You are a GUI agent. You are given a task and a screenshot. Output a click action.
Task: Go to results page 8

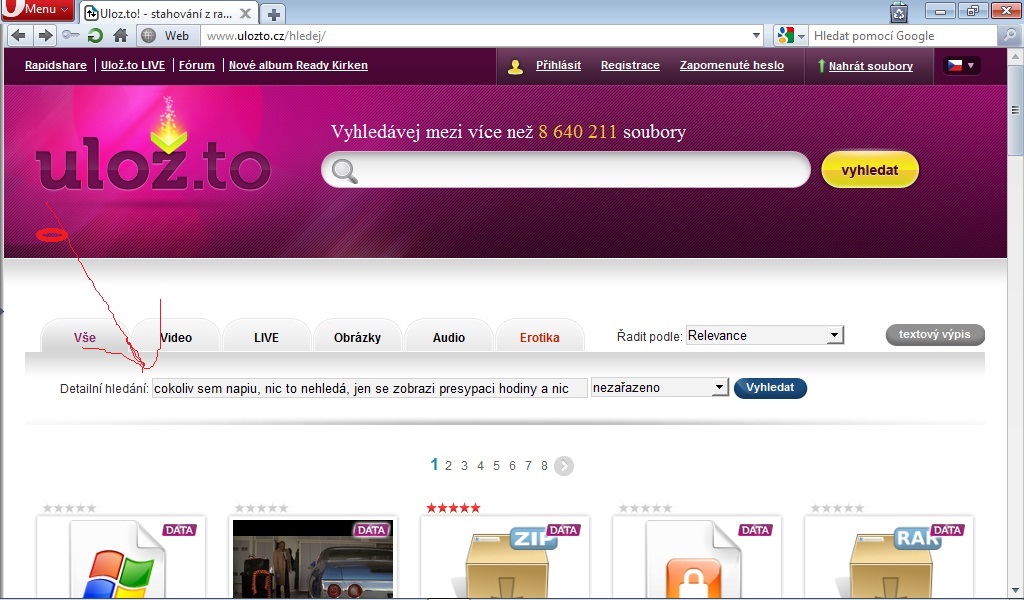544,466
